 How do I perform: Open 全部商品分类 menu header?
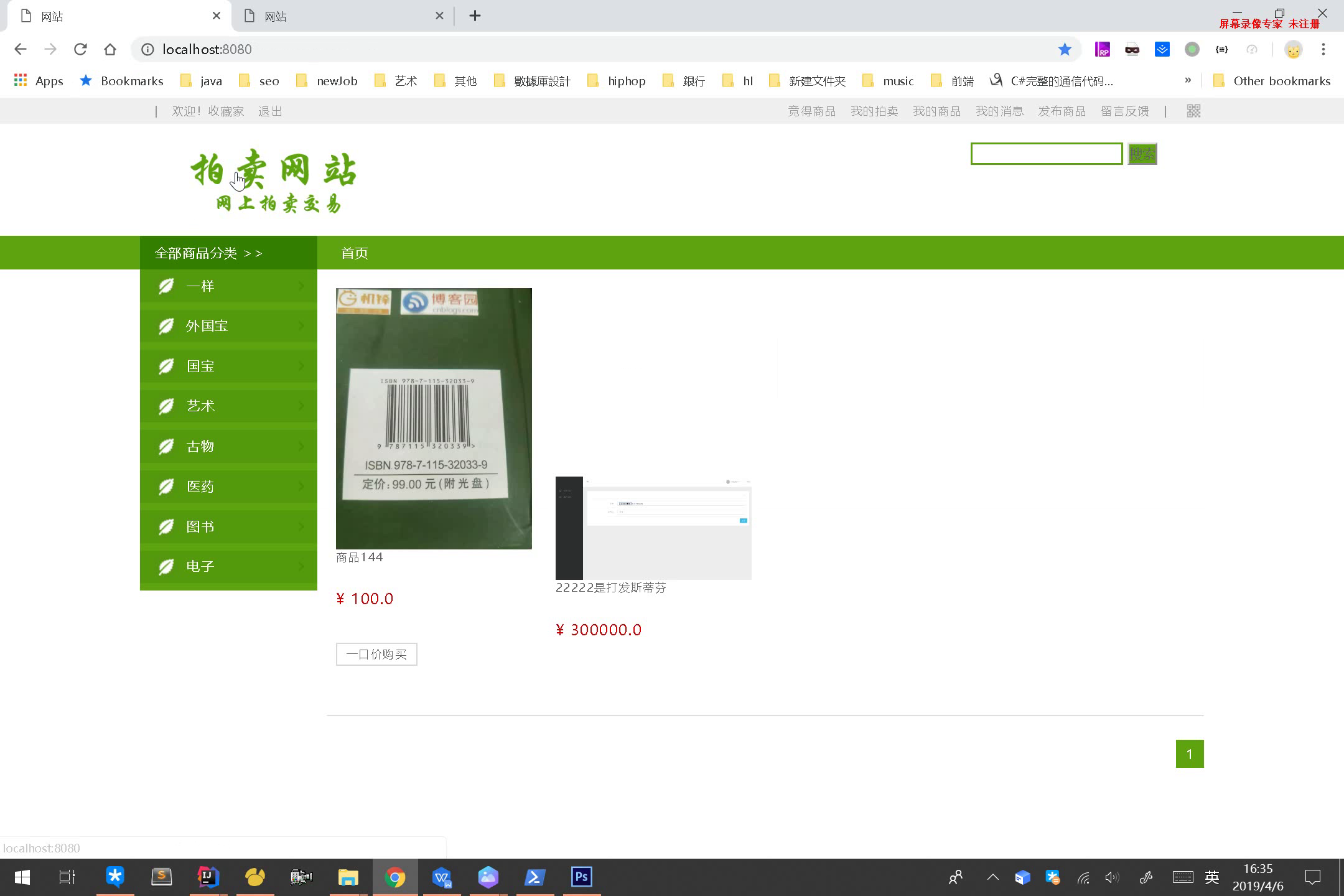coord(228,253)
